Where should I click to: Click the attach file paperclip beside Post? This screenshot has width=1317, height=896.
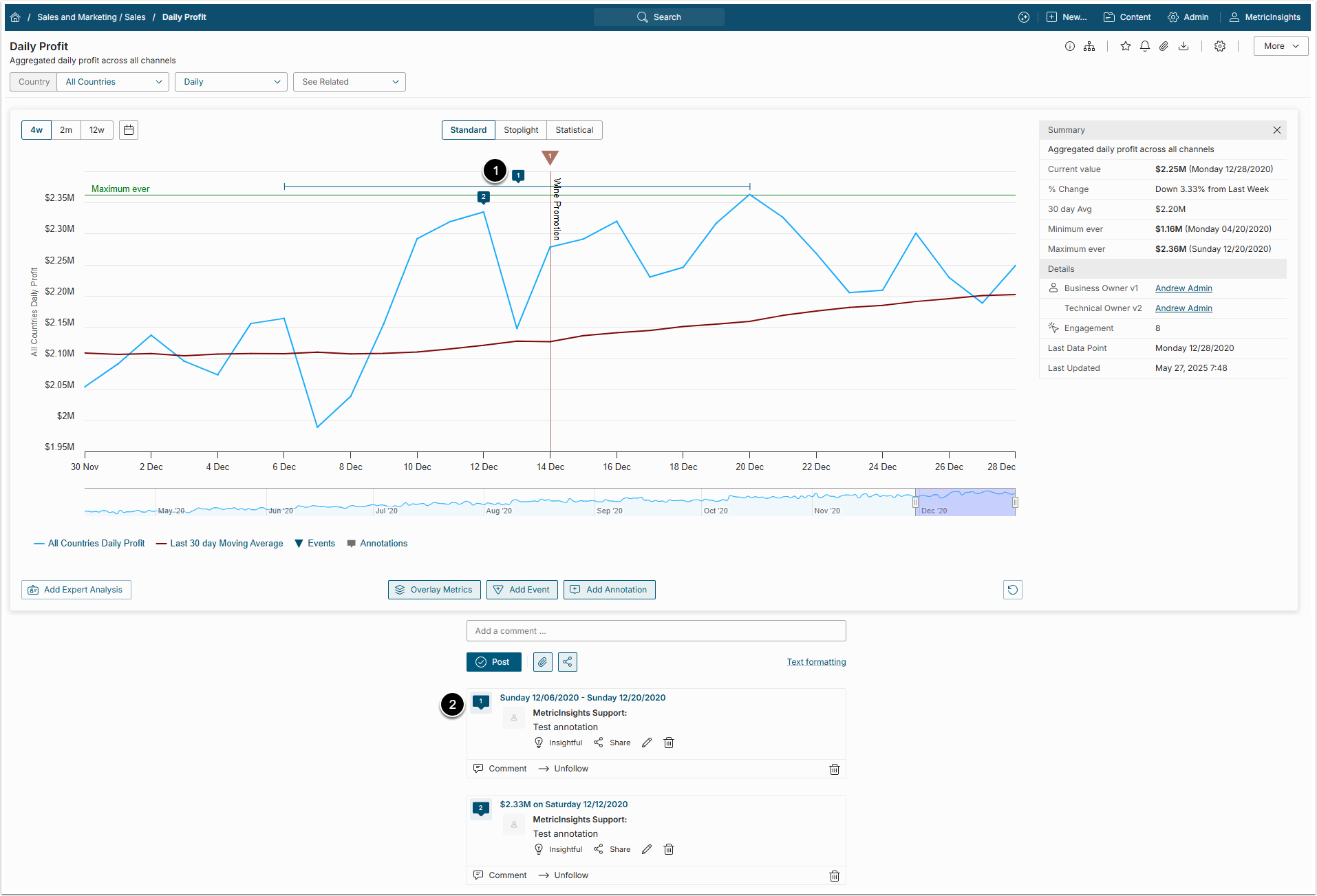pos(542,662)
